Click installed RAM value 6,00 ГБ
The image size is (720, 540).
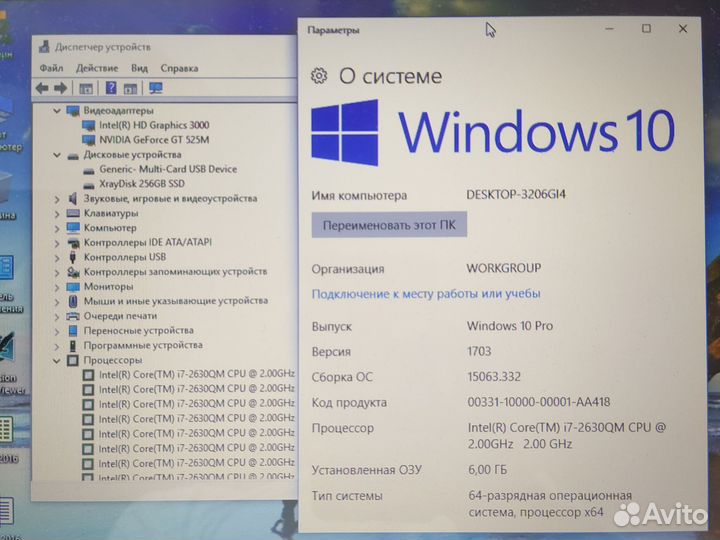(x=488, y=470)
